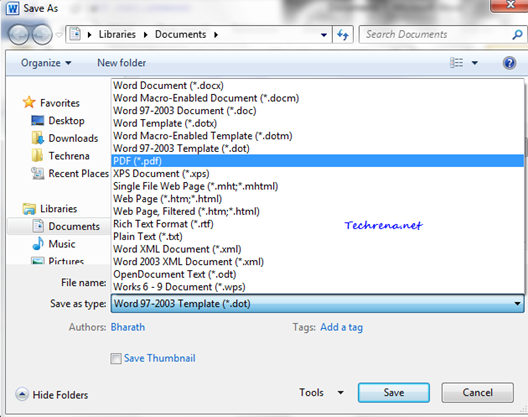This screenshot has width=528, height=417.
Task: Click the Desktop icon in sidebar
Action: [x=37, y=120]
